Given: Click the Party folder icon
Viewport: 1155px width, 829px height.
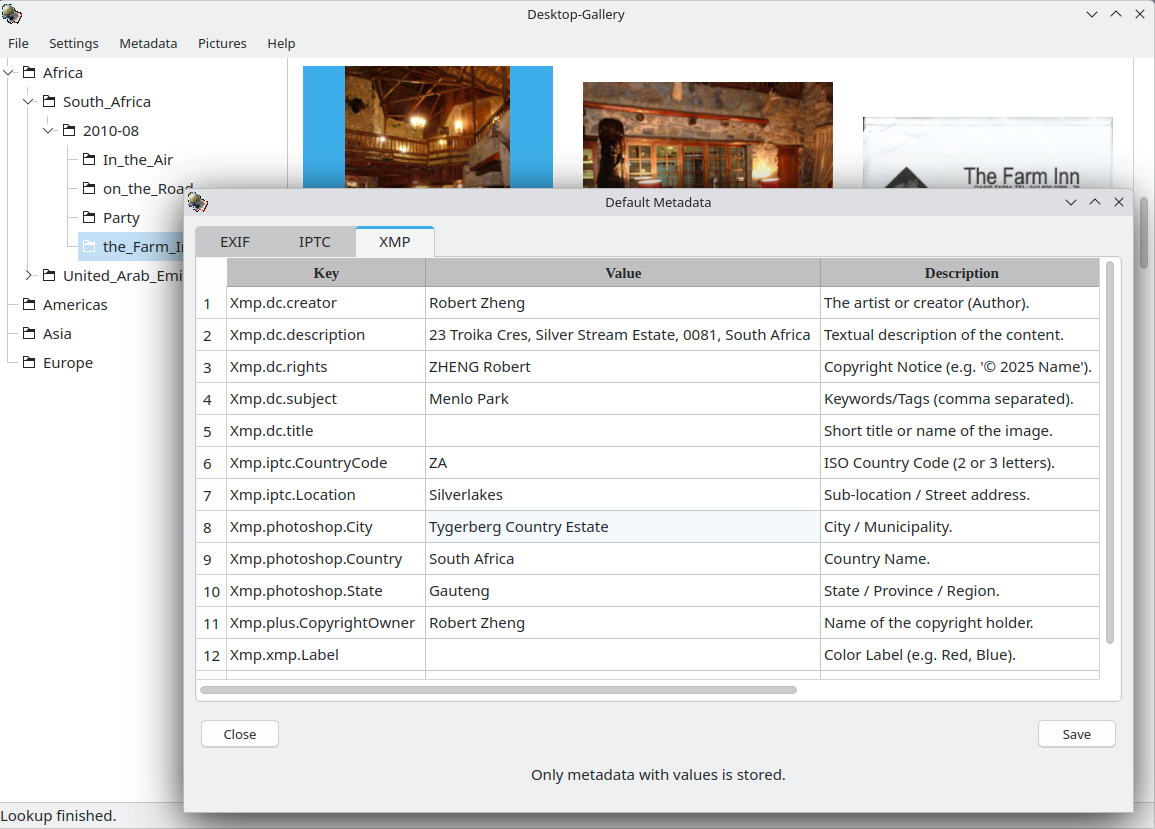Looking at the screenshot, I should (89, 217).
